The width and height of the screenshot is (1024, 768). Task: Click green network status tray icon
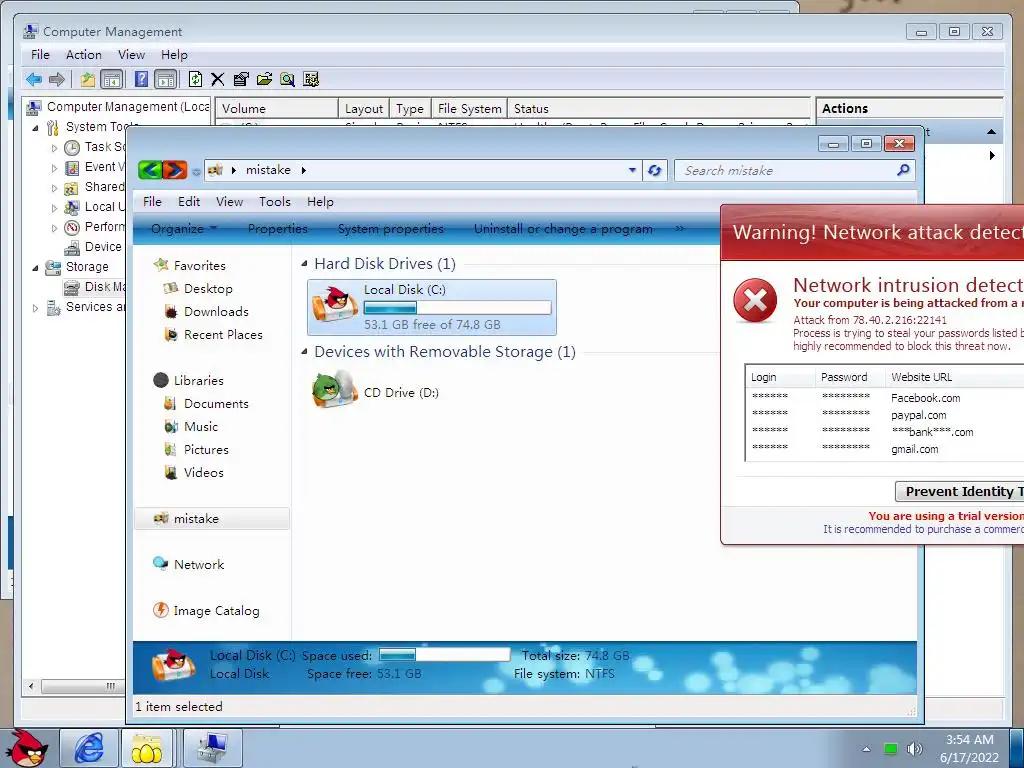[891, 748]
